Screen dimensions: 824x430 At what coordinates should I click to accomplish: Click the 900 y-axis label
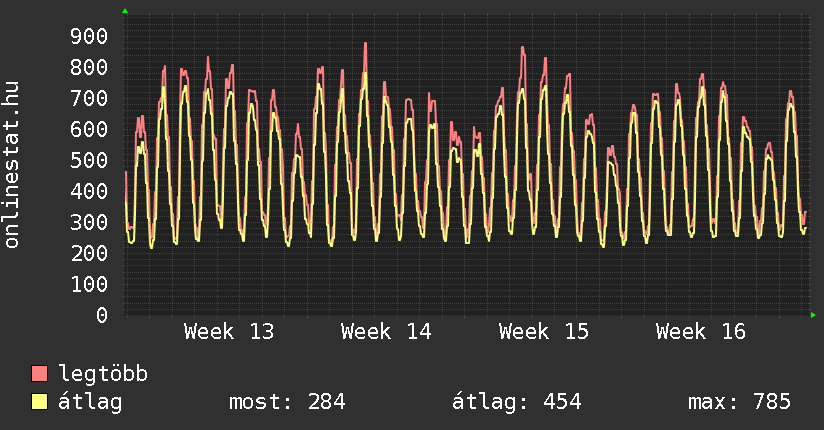[x=88, y=37]
